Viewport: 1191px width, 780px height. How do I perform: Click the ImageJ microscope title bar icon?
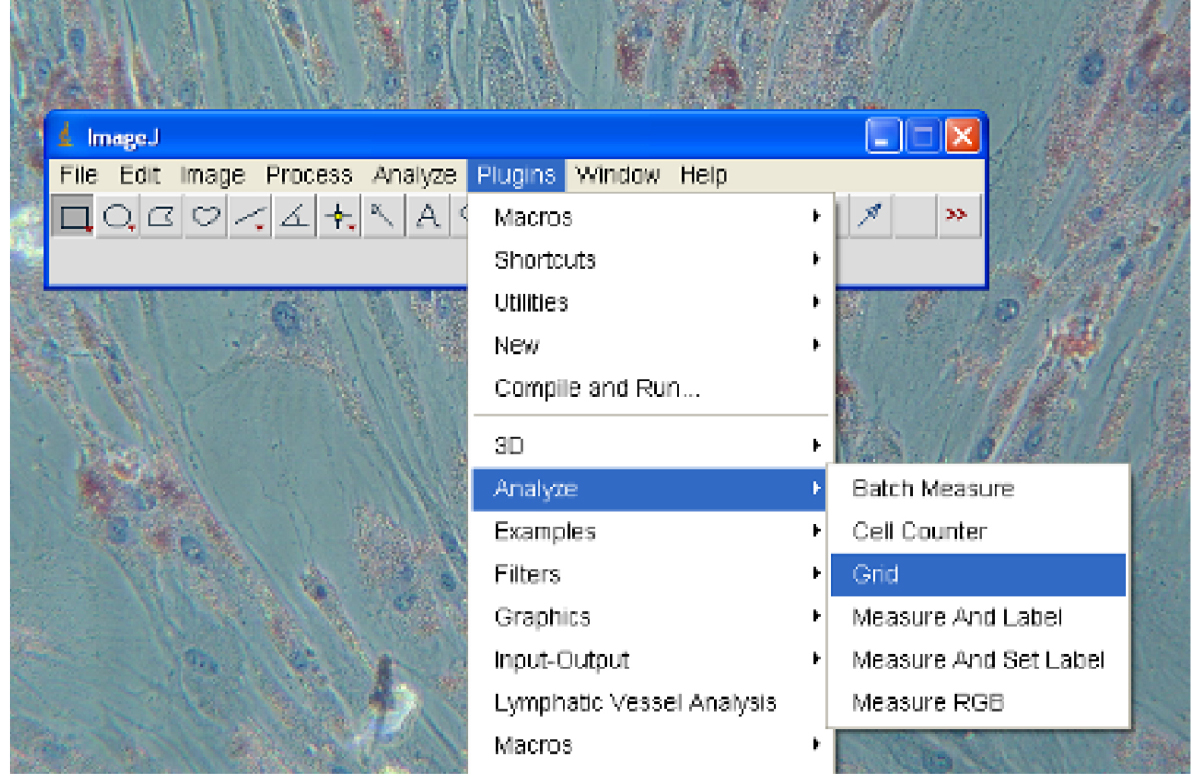[66, 137]
